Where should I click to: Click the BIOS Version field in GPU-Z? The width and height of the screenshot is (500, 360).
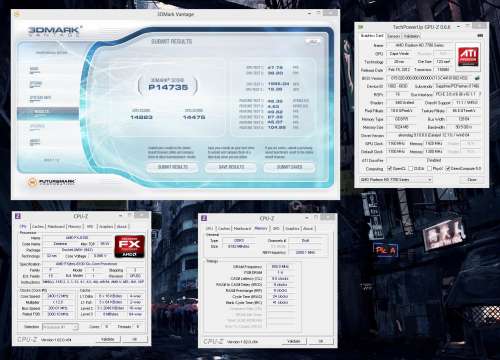coord(430,78)
